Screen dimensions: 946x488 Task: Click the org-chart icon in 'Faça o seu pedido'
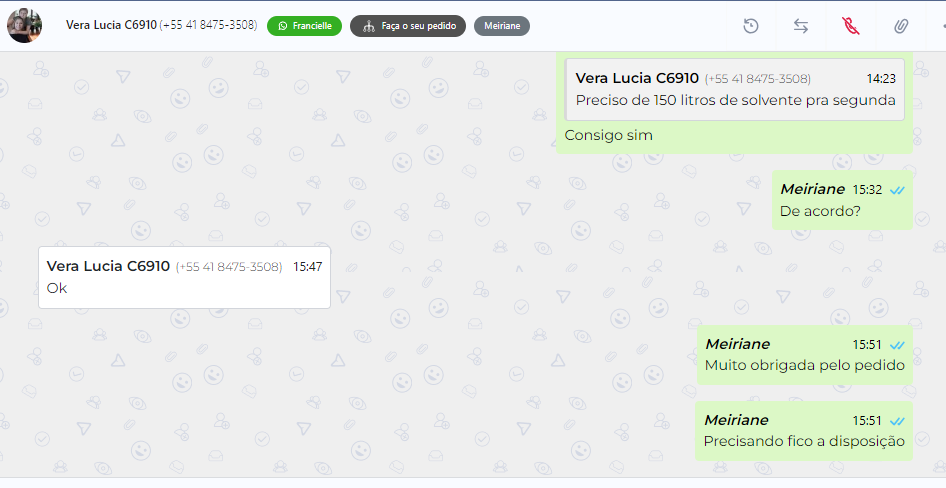369,27
